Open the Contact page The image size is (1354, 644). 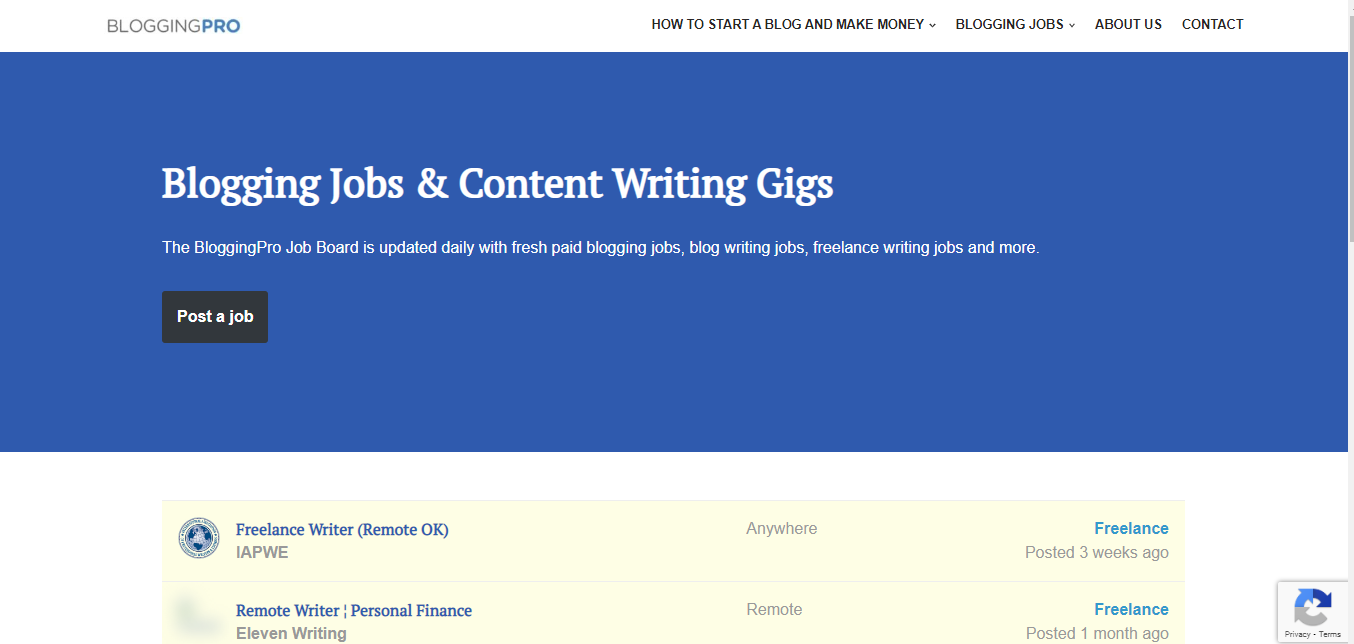tap(1213, 24)
